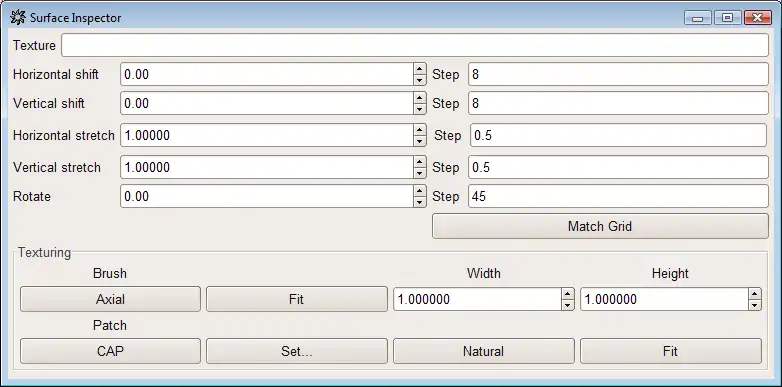Click the Vertical stretch Step field
Screen dimensions: 782x387
click(618, 167)
